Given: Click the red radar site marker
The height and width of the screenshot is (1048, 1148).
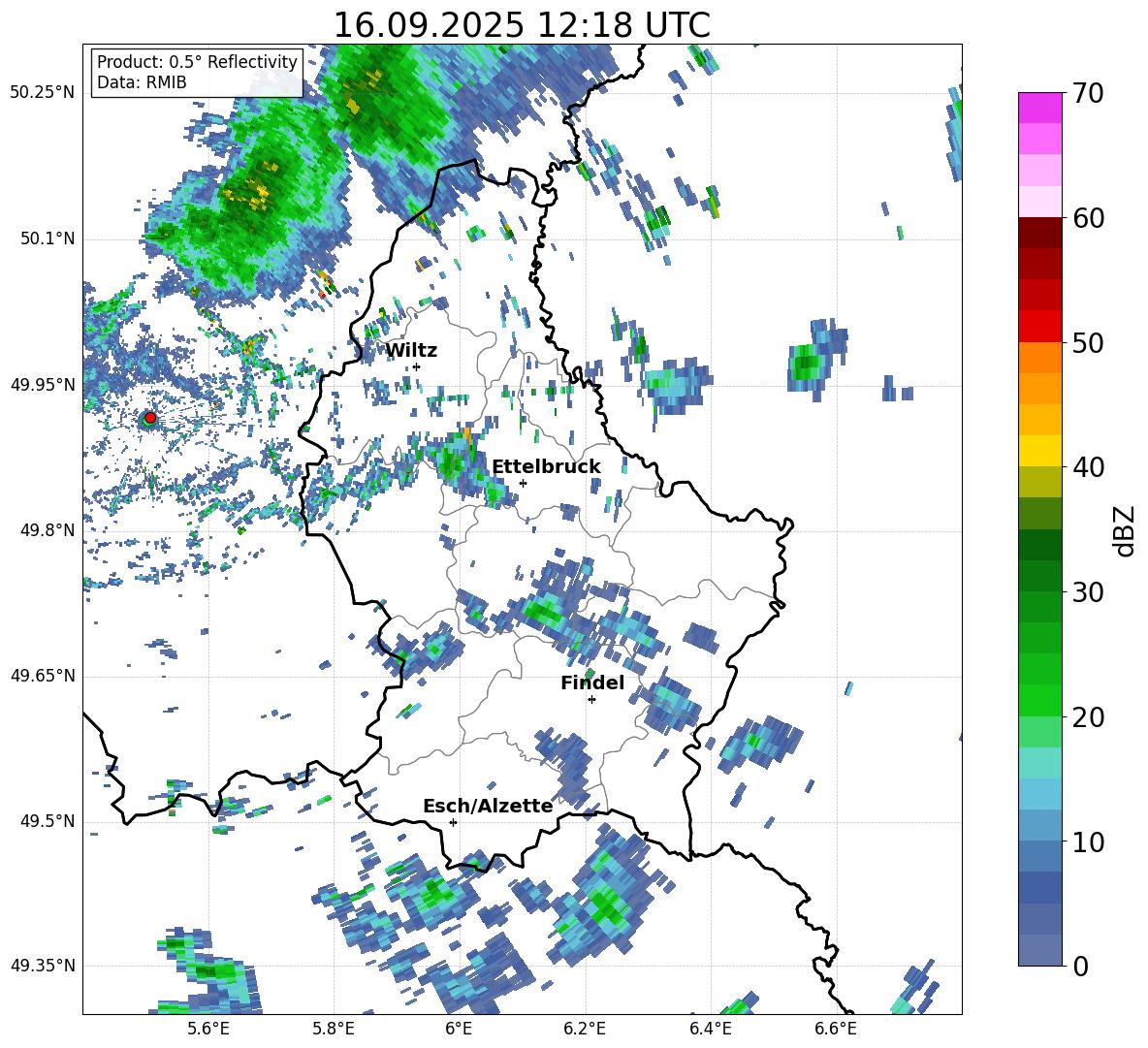Looking at the screenshot, I should click(x=149, y=418).
